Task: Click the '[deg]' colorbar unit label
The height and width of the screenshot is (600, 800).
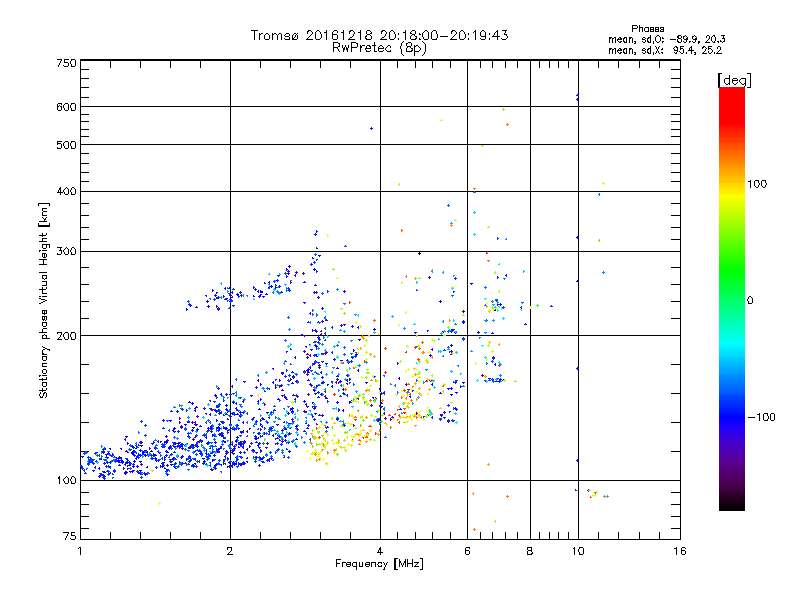Action: point(734,80)
